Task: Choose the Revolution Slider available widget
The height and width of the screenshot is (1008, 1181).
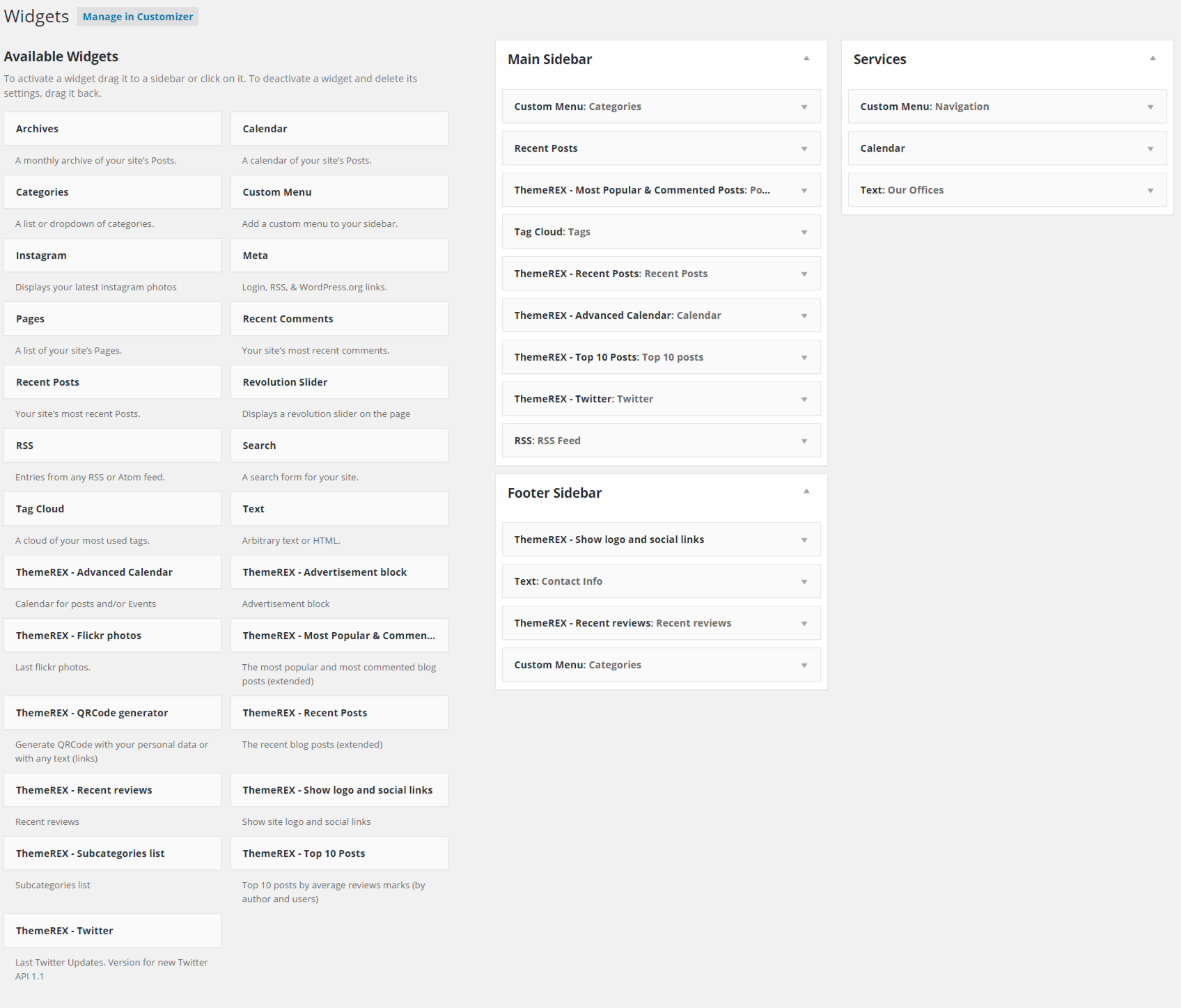Action: click(339, 382)
